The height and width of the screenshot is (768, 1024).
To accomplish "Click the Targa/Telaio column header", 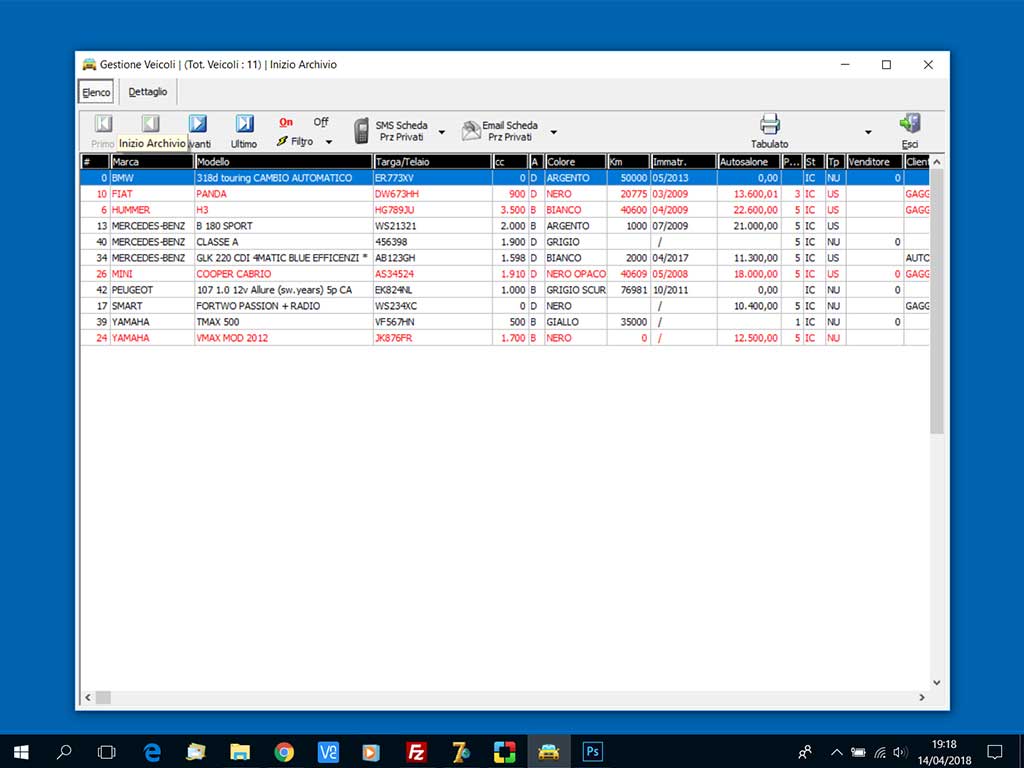I will click(x=432, y=162).
